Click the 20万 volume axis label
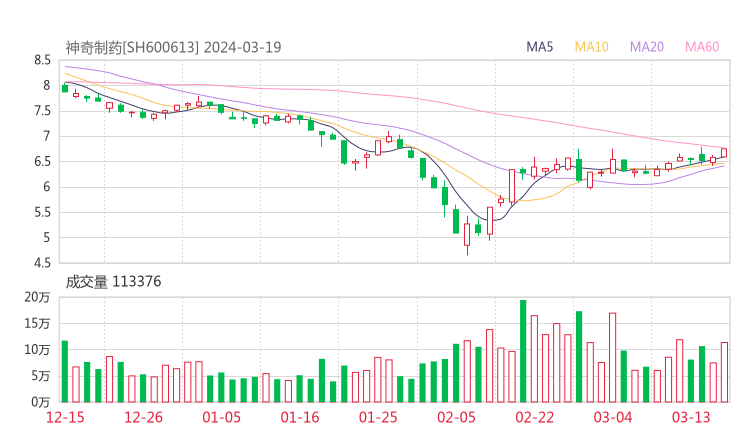 coord(37,298)
